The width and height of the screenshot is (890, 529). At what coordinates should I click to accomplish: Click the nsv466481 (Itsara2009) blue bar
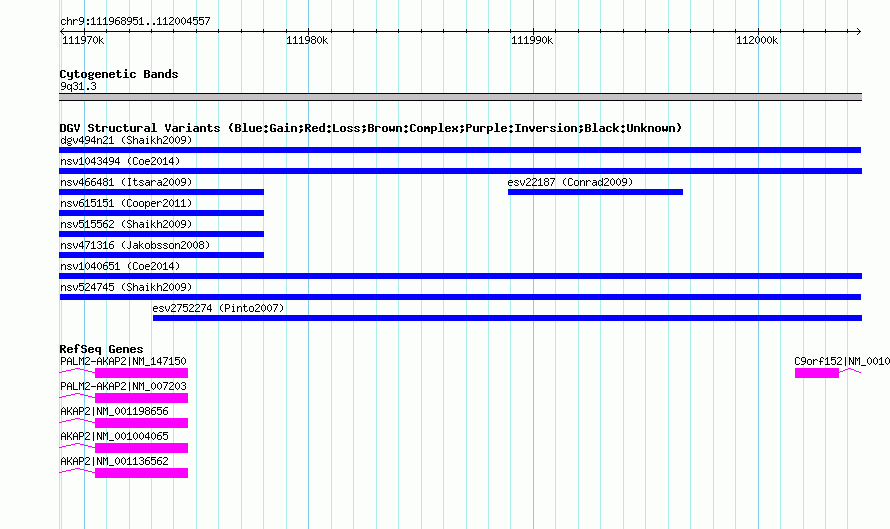pyautogui.click(x=161, y=192)
